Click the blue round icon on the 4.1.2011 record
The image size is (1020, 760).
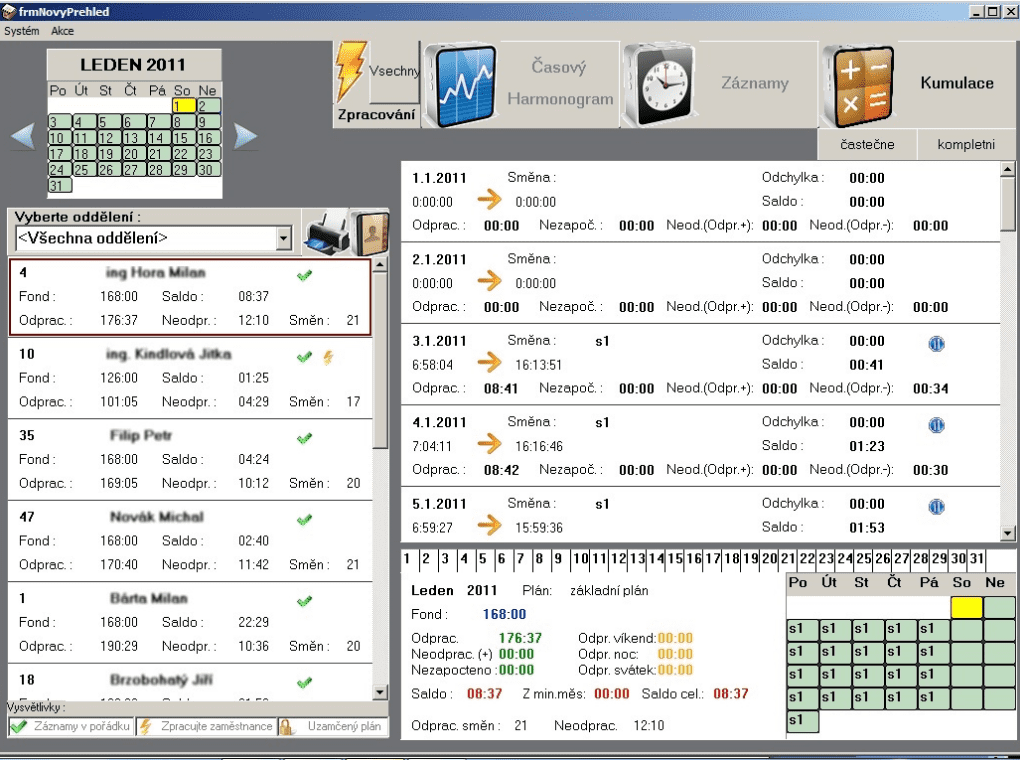(936, 425)
